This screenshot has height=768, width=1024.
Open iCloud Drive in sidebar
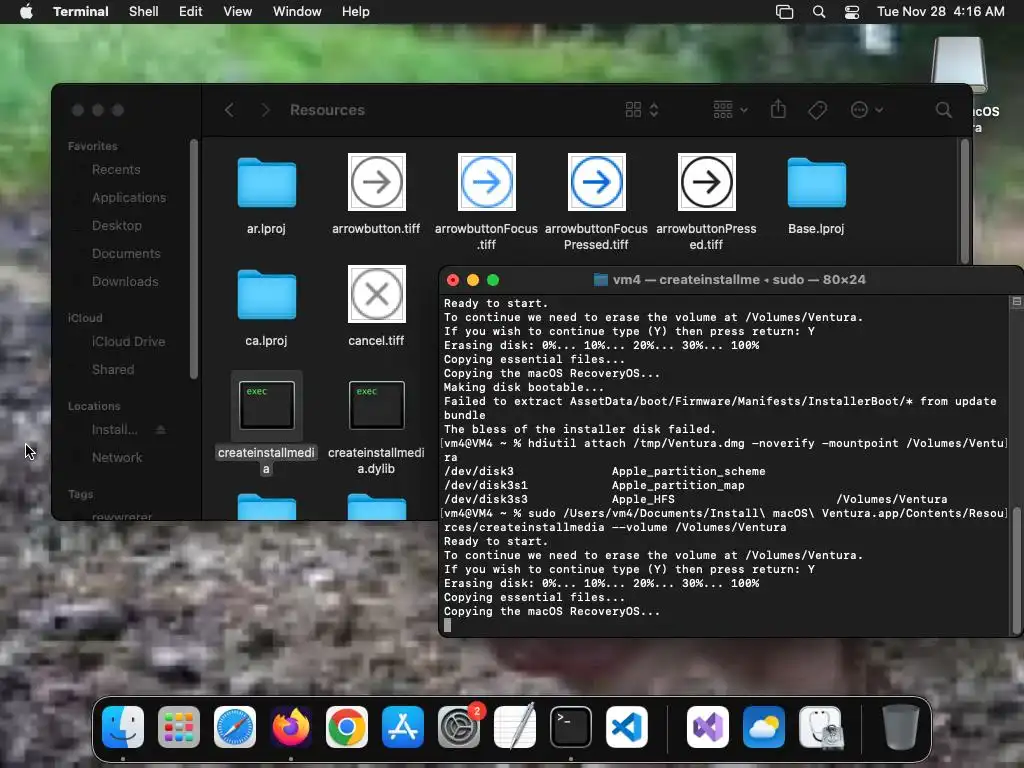[128, 342]
